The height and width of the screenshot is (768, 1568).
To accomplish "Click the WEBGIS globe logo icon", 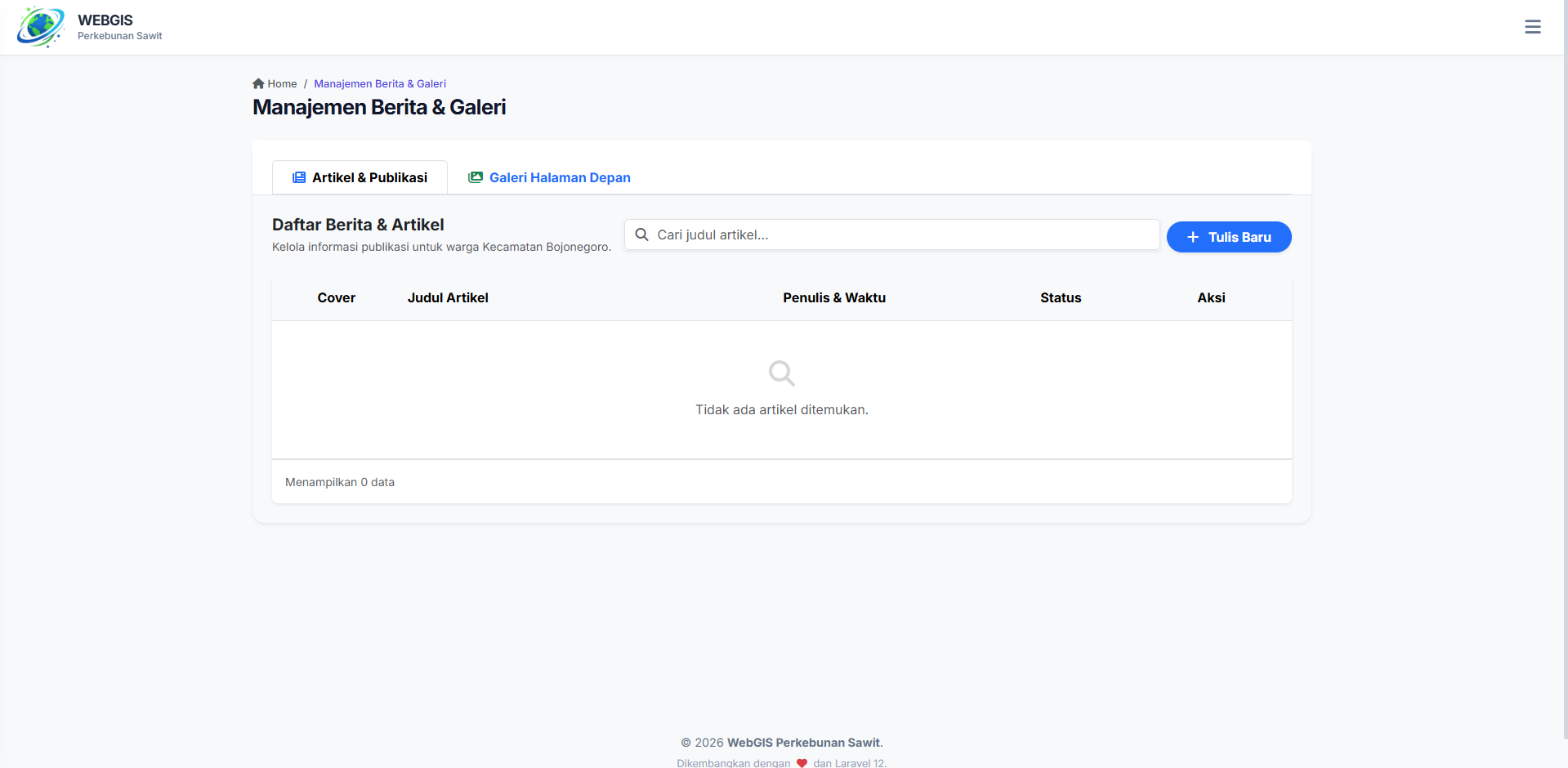I will tap(39, 27).
